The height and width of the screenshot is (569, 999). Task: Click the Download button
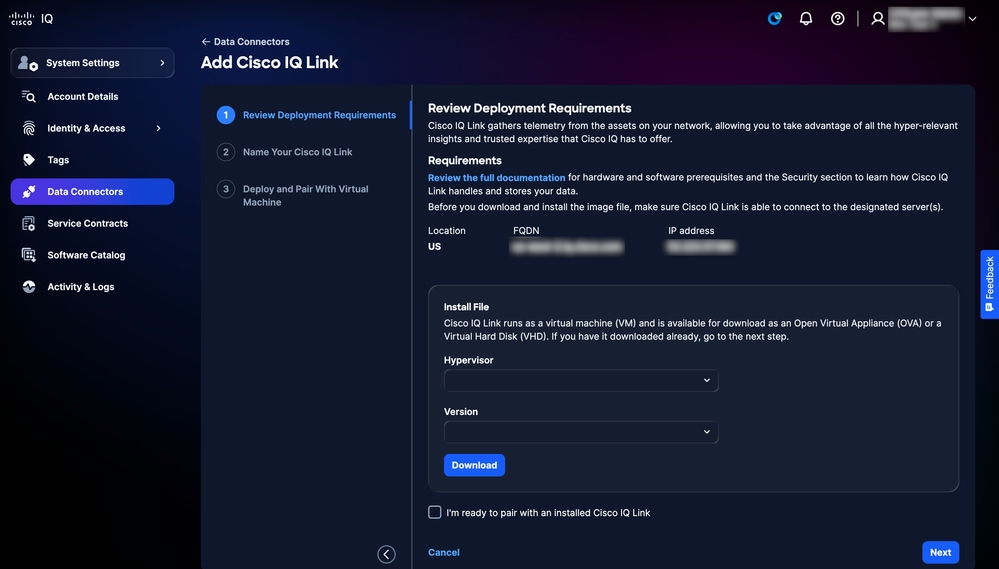point(475,465)
